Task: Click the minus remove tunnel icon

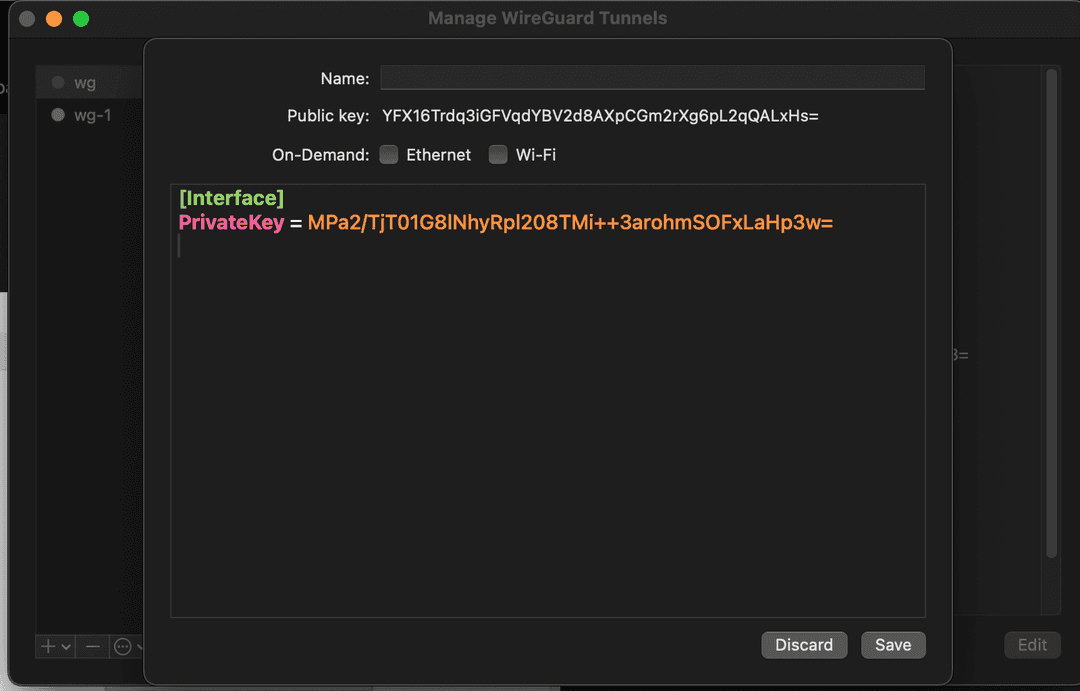Action: (x=93, y=646)
